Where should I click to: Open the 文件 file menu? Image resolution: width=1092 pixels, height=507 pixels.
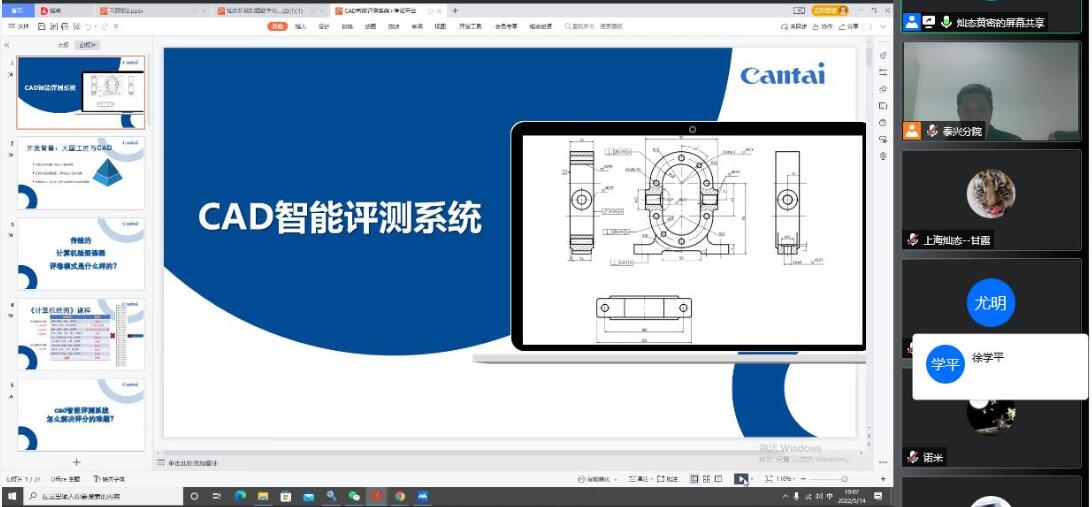pos(19,27)
